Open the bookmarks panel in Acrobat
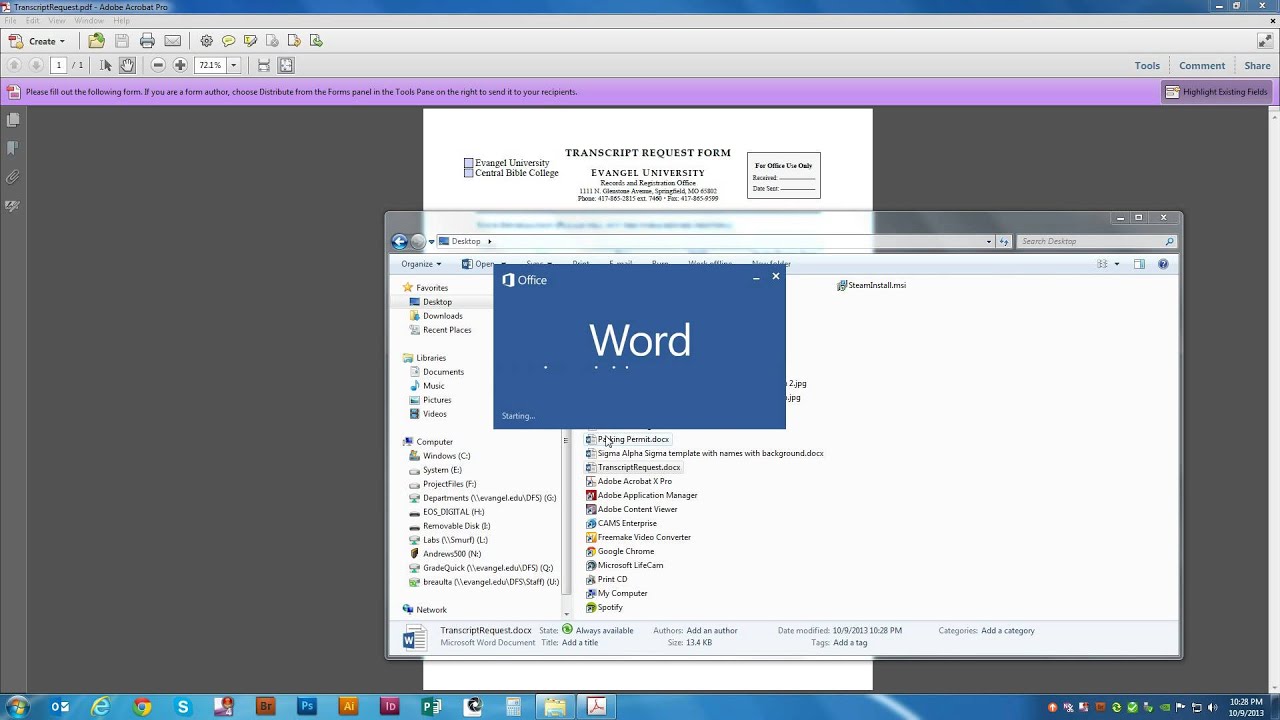The height and width of the screenshot is (720, 1280). 13,148
